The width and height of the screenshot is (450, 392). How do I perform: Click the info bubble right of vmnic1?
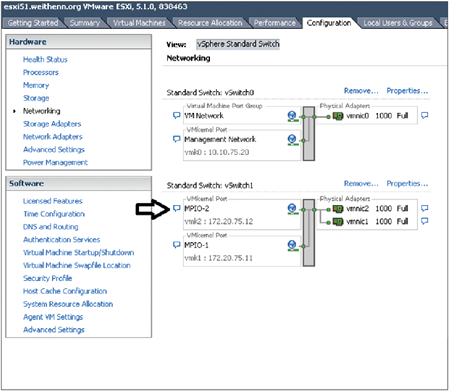coord(424,221)
